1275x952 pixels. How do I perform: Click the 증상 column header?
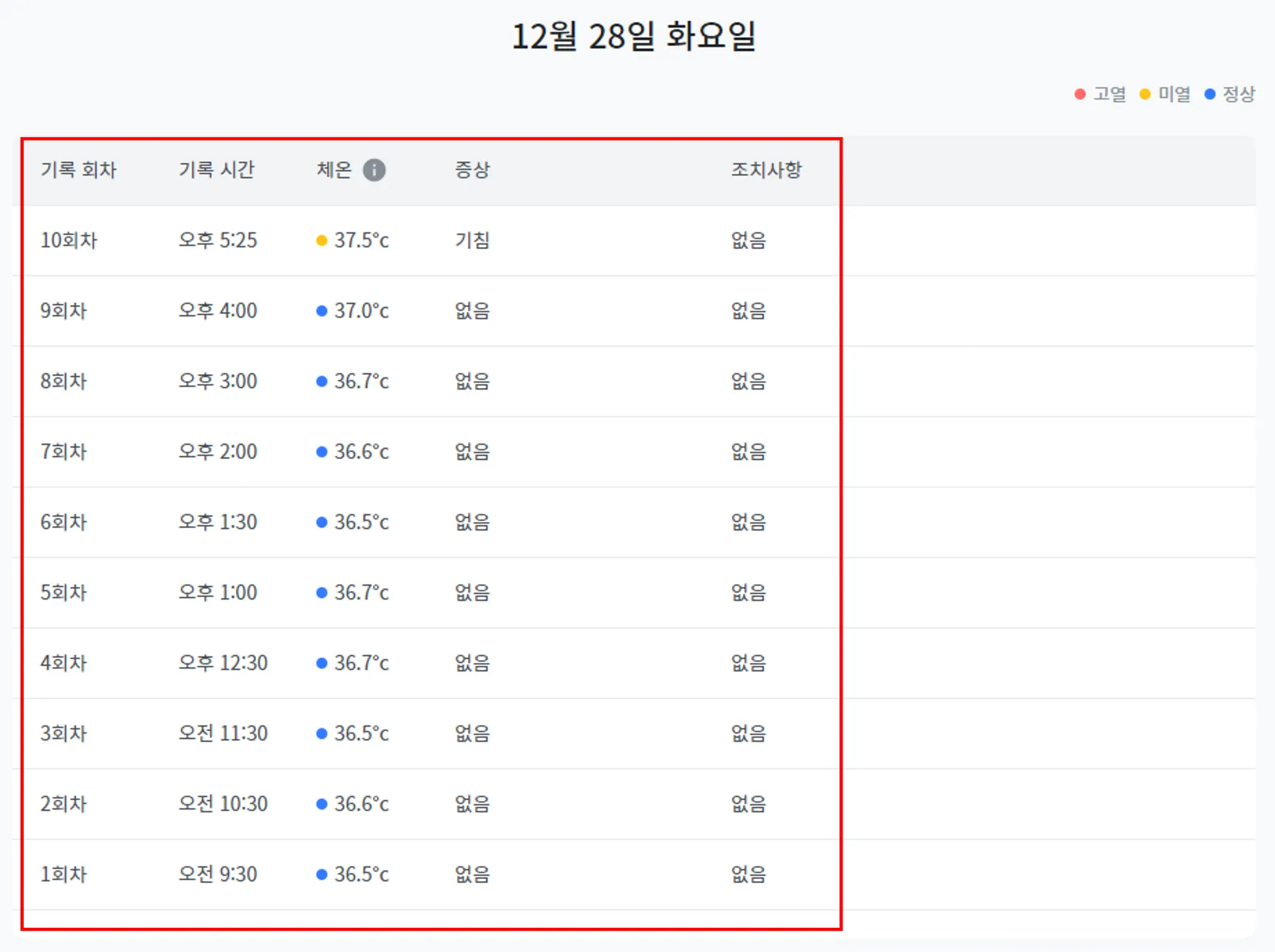tap(472, 170)
